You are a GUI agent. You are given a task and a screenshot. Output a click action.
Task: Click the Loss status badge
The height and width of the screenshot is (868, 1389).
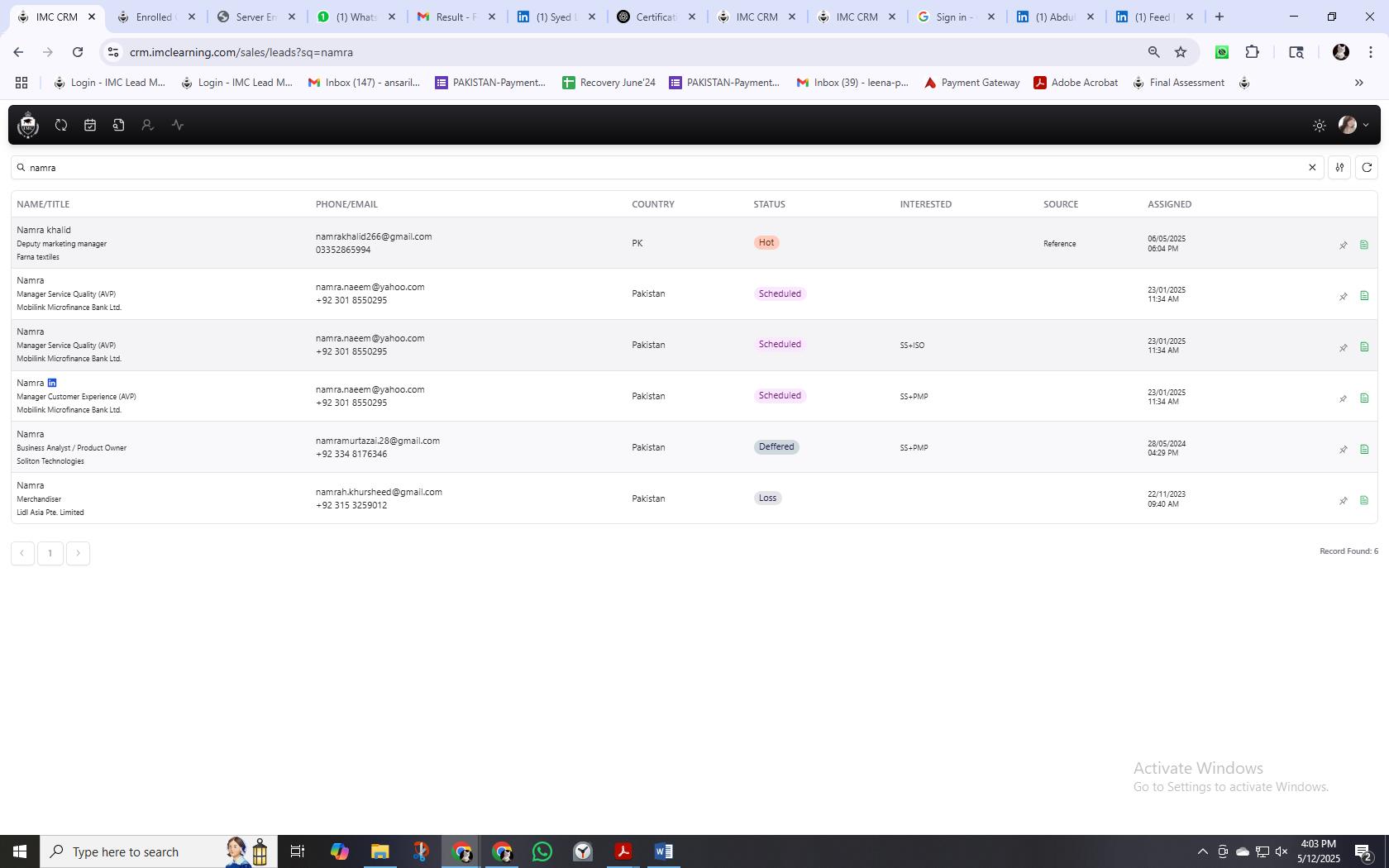767,498
